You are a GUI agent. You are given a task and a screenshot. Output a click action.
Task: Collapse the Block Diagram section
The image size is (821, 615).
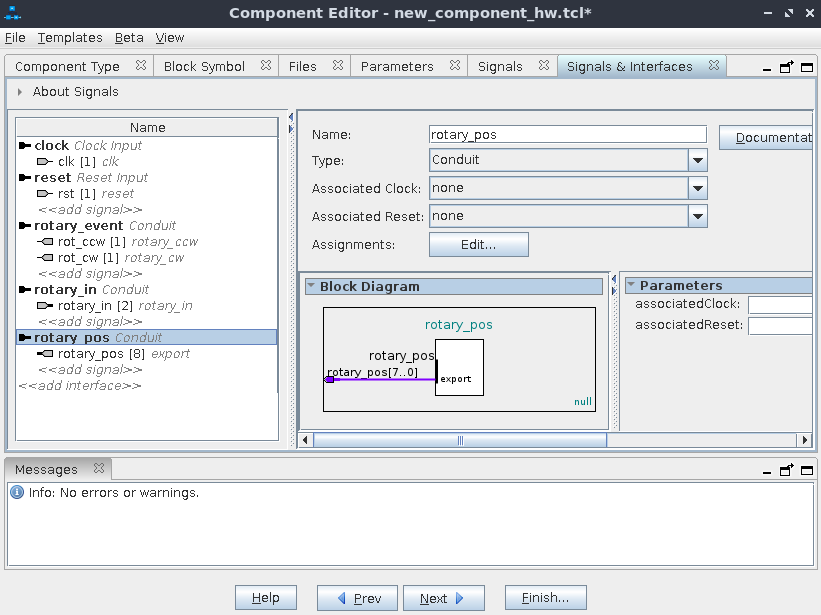point(311,287)
